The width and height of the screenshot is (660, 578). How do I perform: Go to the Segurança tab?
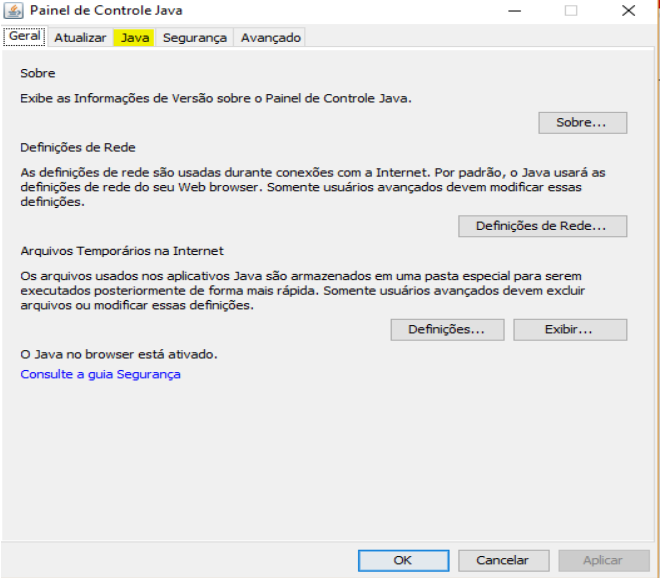click(x=195, y=37)
